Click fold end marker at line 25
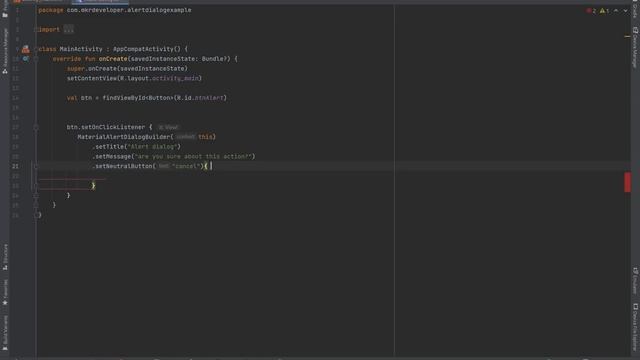This screenshot has height=360, width=640. tap(36, 205)
